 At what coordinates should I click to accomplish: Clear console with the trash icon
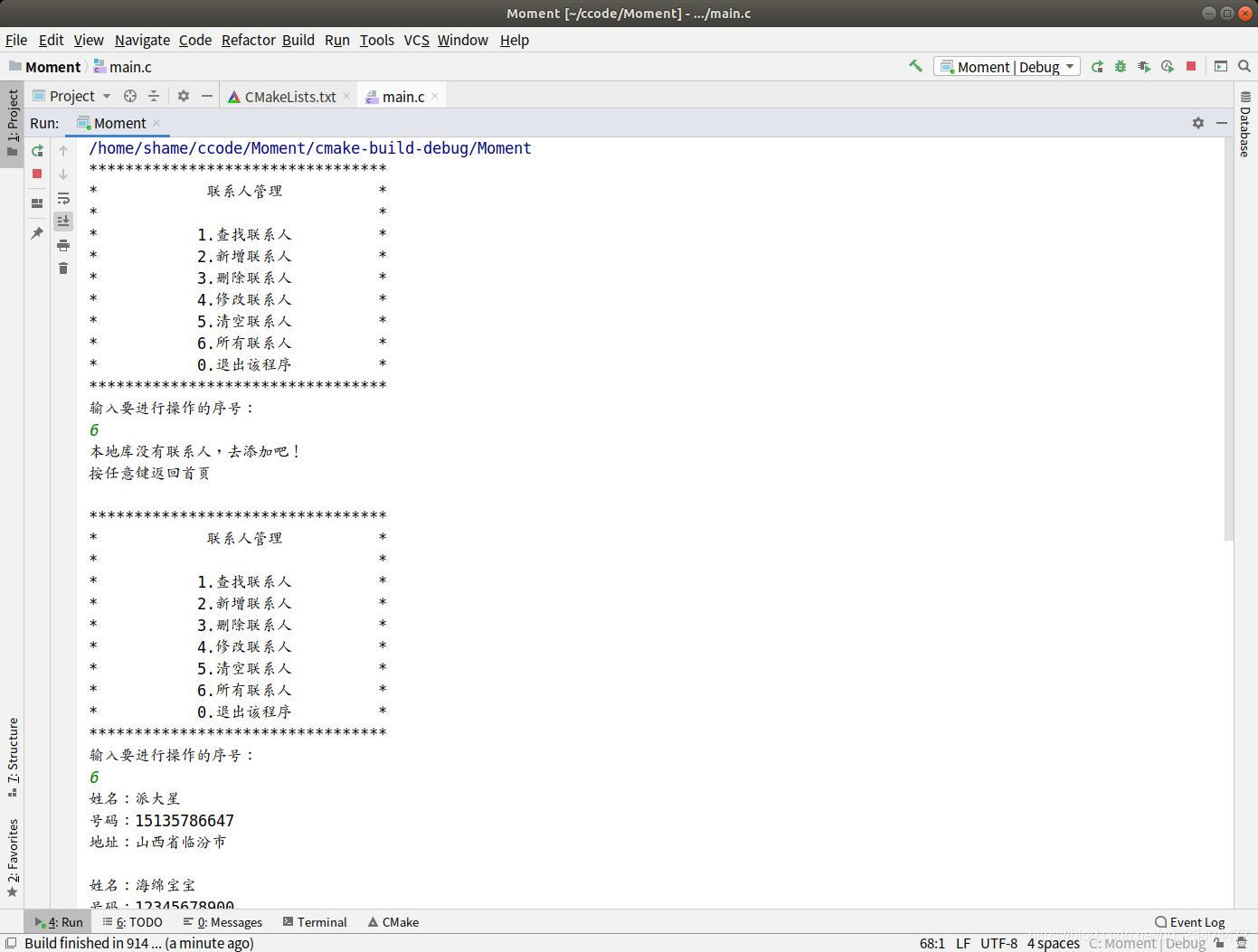tap(63, 269)
